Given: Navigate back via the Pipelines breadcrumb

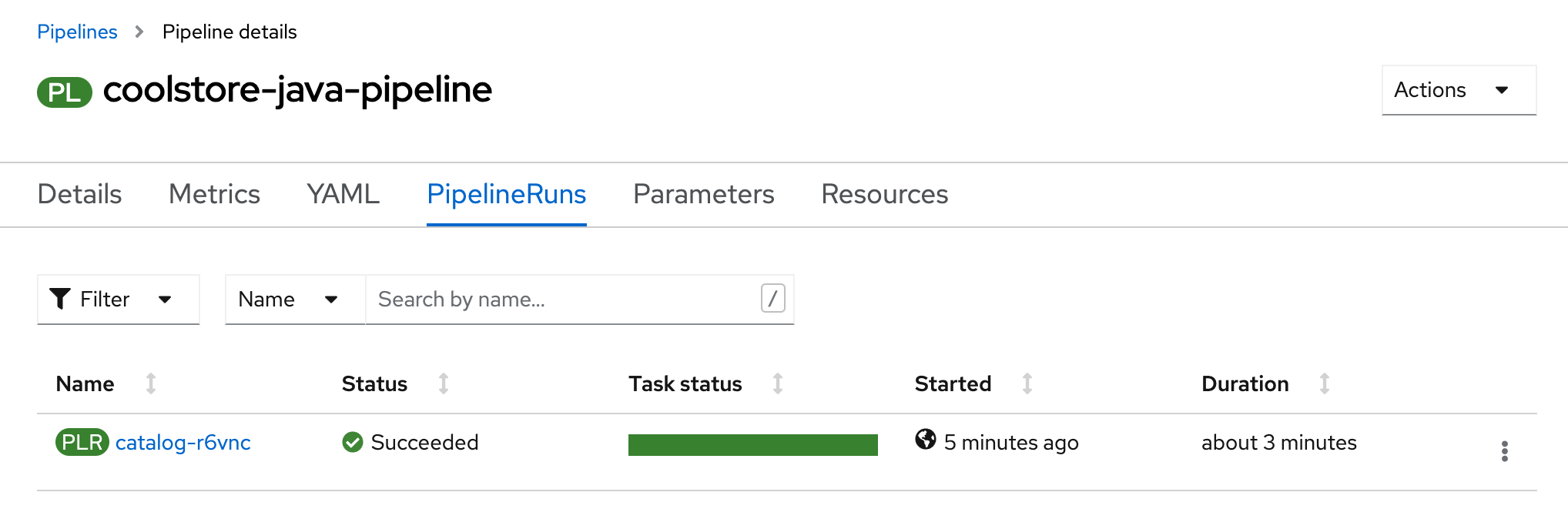Looking at the screenshot, I should click(x=77, y=32).
